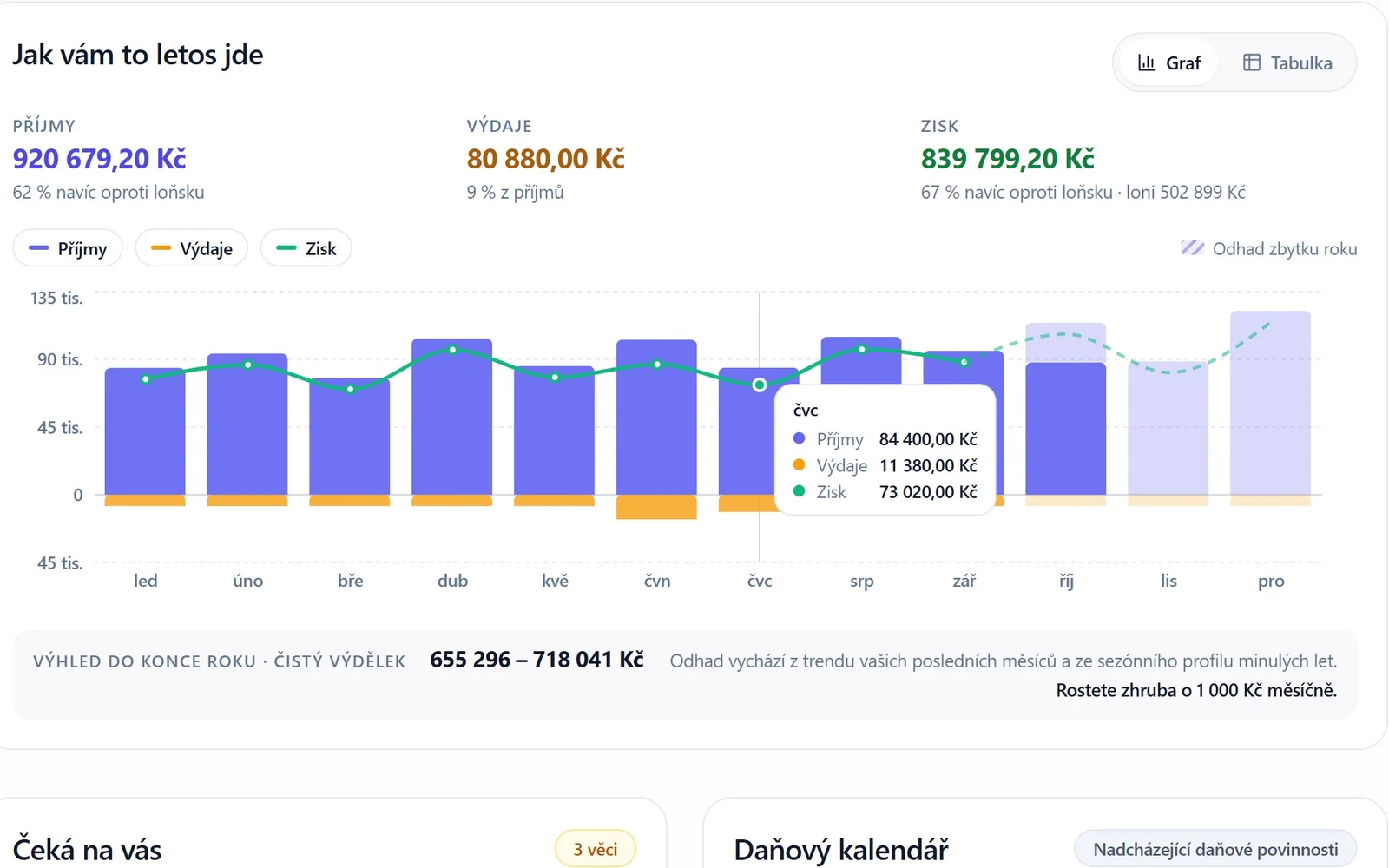Viewport: 1389px width, 868px height.
Task: Select the kvě income bar
Action: [555, 431]
